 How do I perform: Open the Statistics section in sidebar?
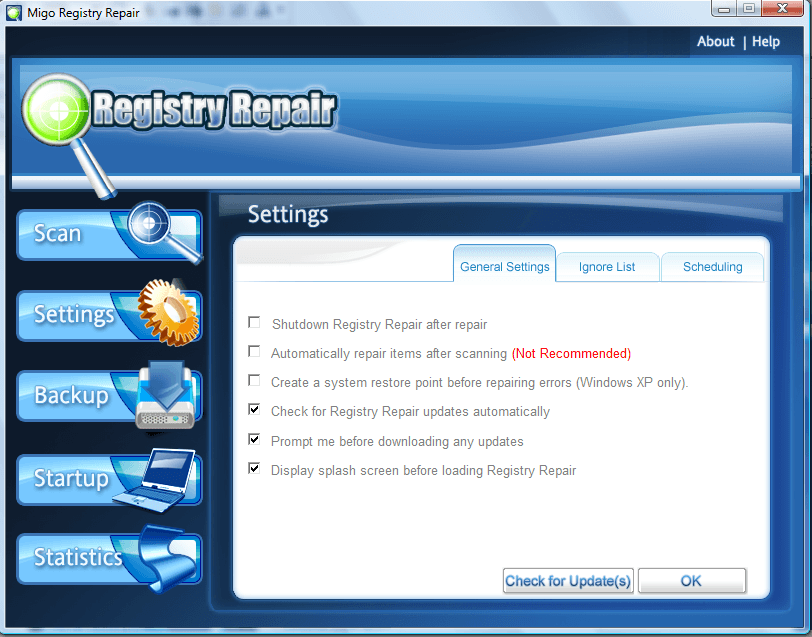point(80,558)
